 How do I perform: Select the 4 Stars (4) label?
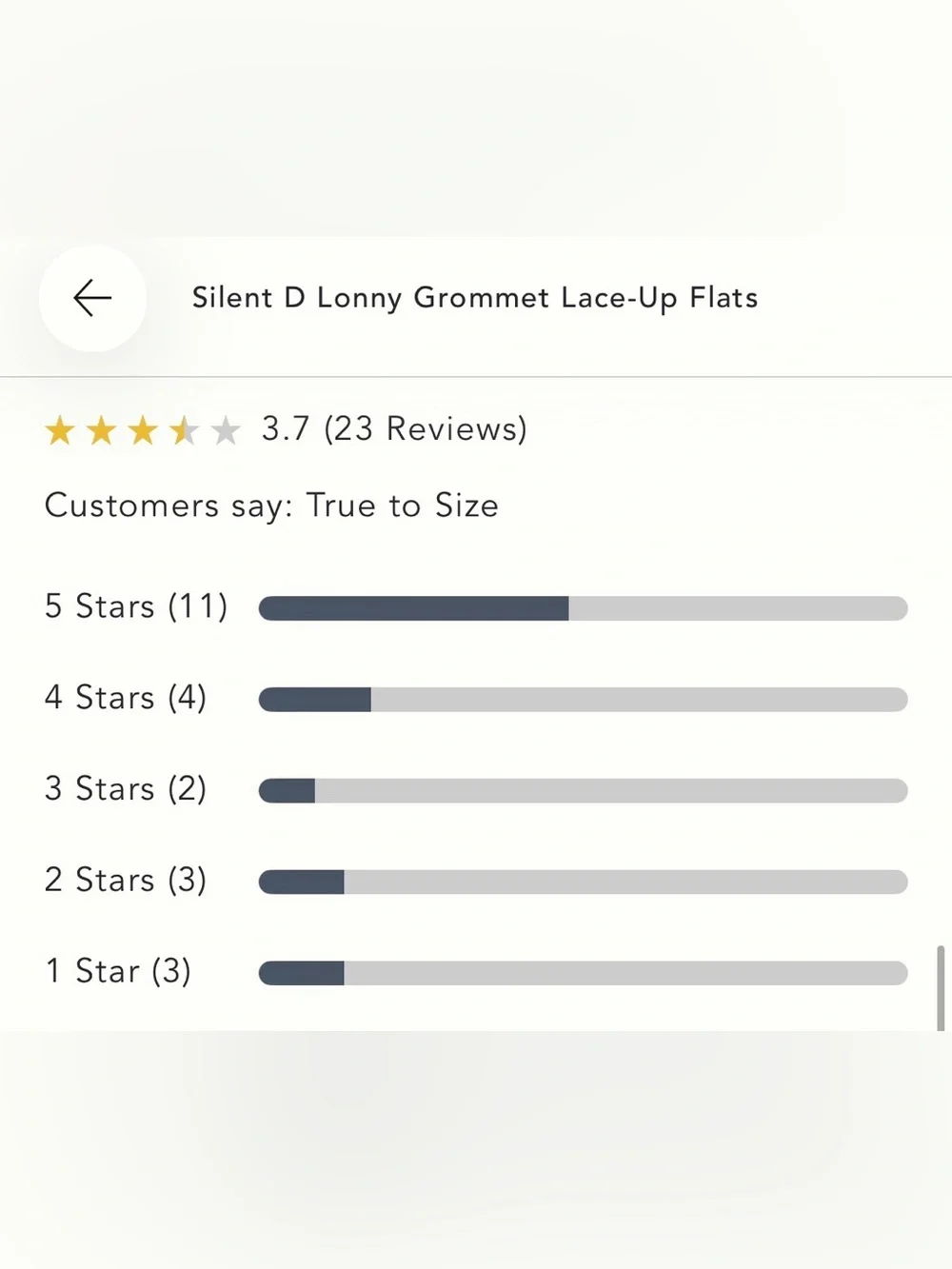[126, 698]
